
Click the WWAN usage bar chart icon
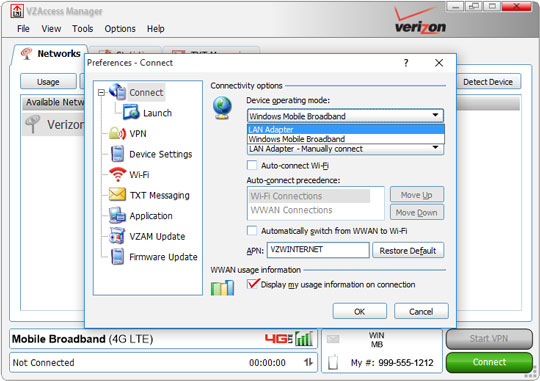(222, 288)
